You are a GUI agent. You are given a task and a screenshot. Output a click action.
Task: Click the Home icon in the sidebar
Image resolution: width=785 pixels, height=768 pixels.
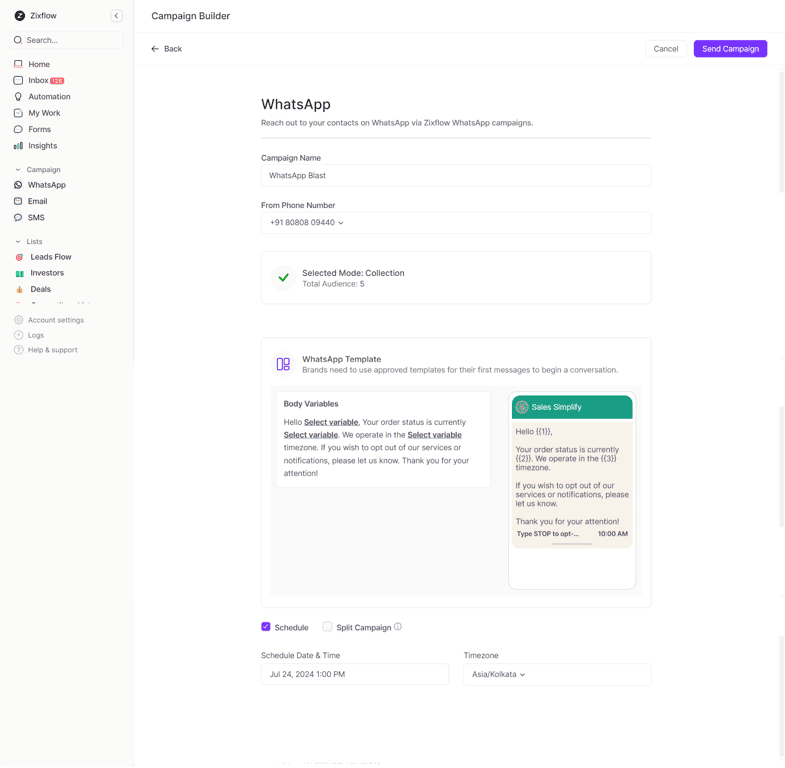tap(18, 64)
